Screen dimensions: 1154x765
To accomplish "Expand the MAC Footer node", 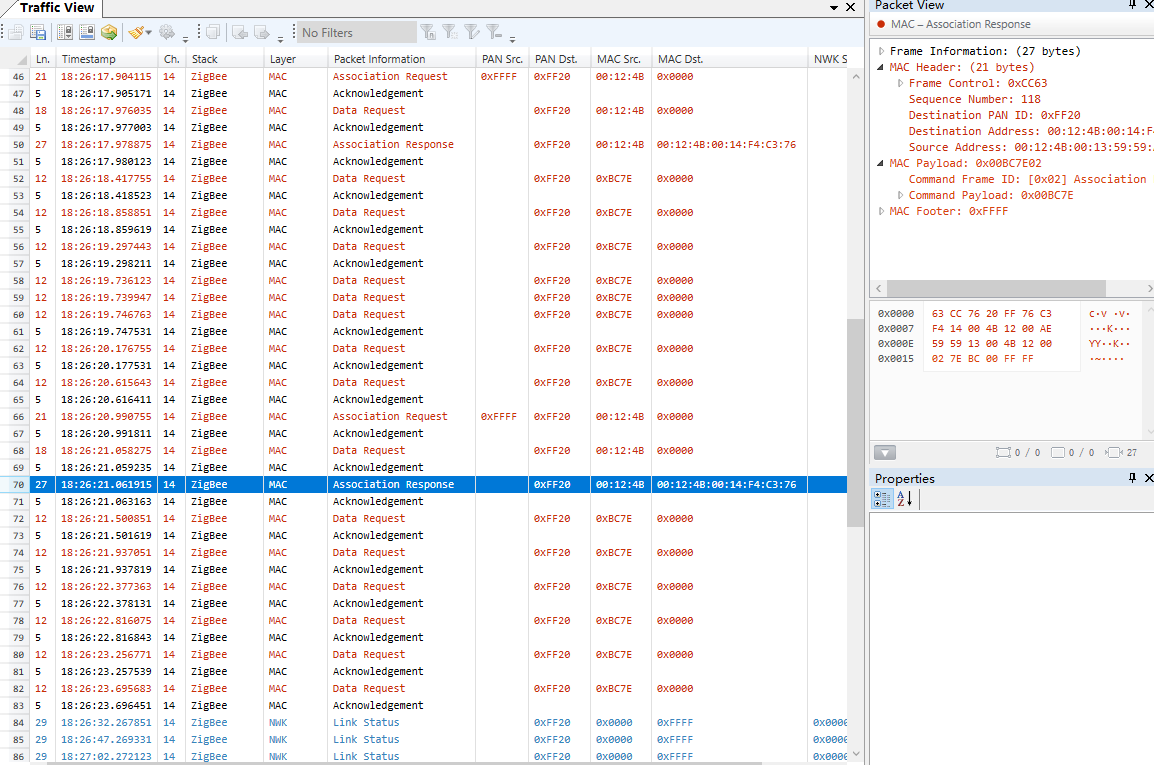I will pyautogui.click(x=881, y=211).
